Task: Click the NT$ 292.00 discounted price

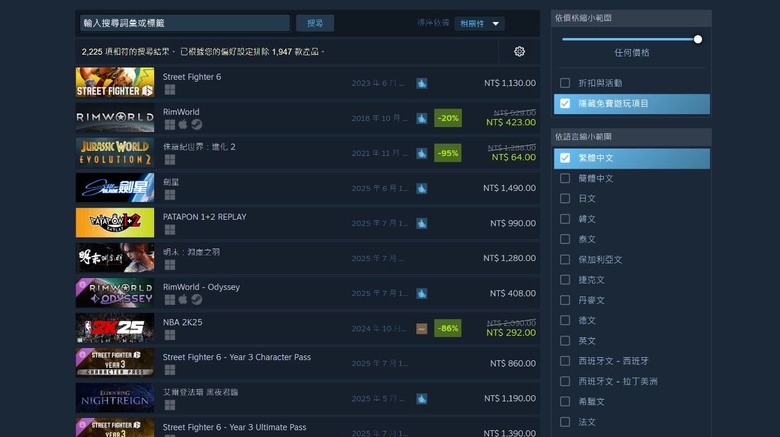Action: [x=511, y=332]
